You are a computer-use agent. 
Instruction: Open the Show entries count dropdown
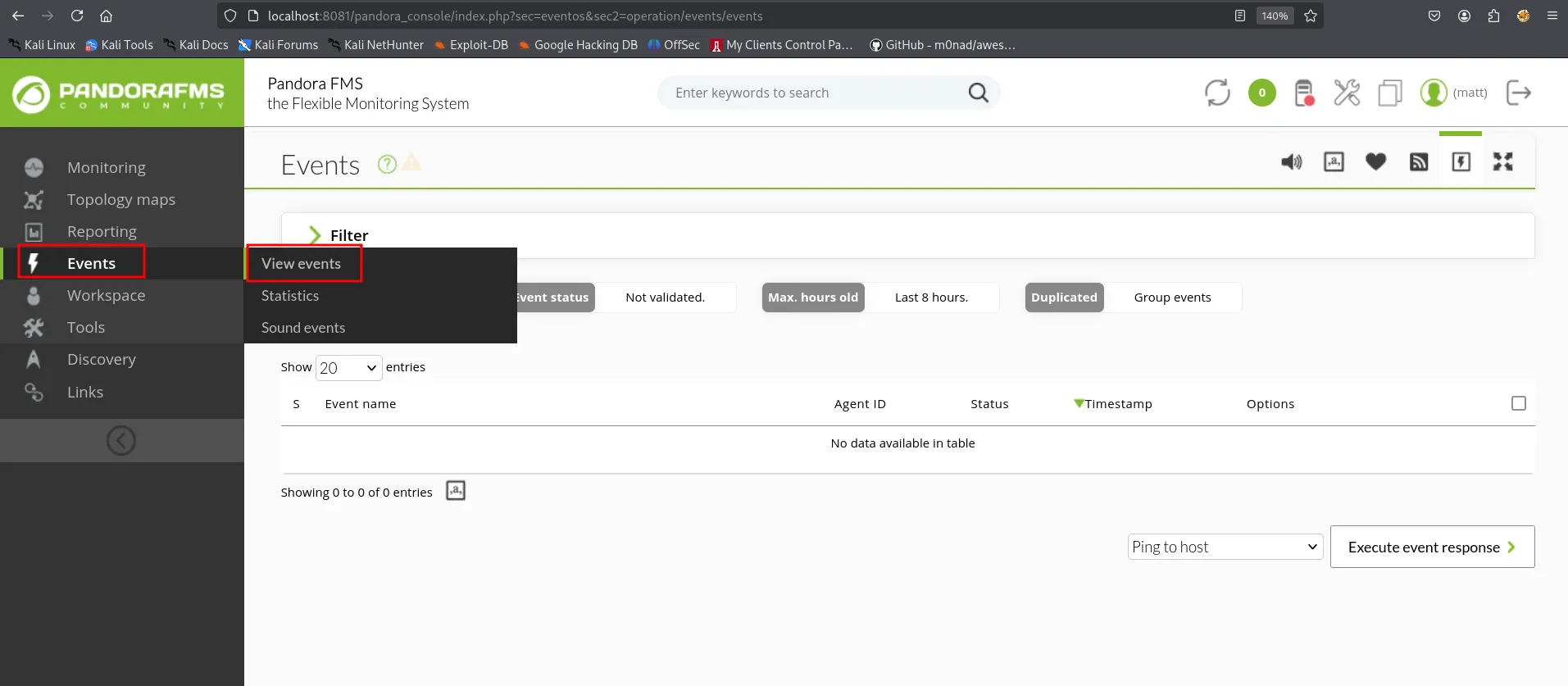pyautogui.click(x=349, y=368)
